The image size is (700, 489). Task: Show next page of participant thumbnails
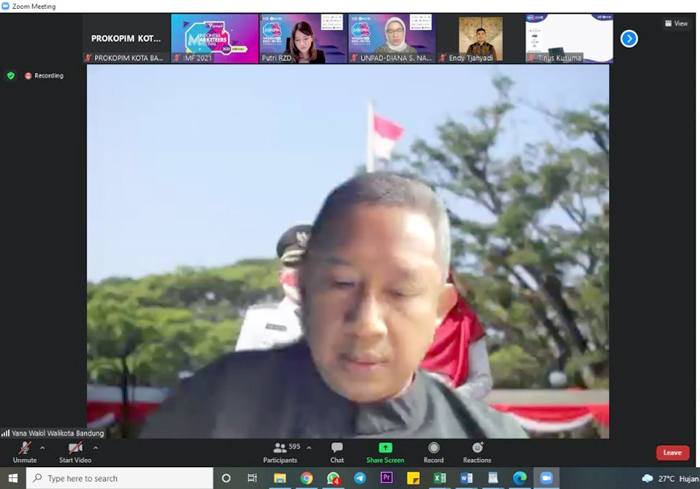[x=629, y=38]
